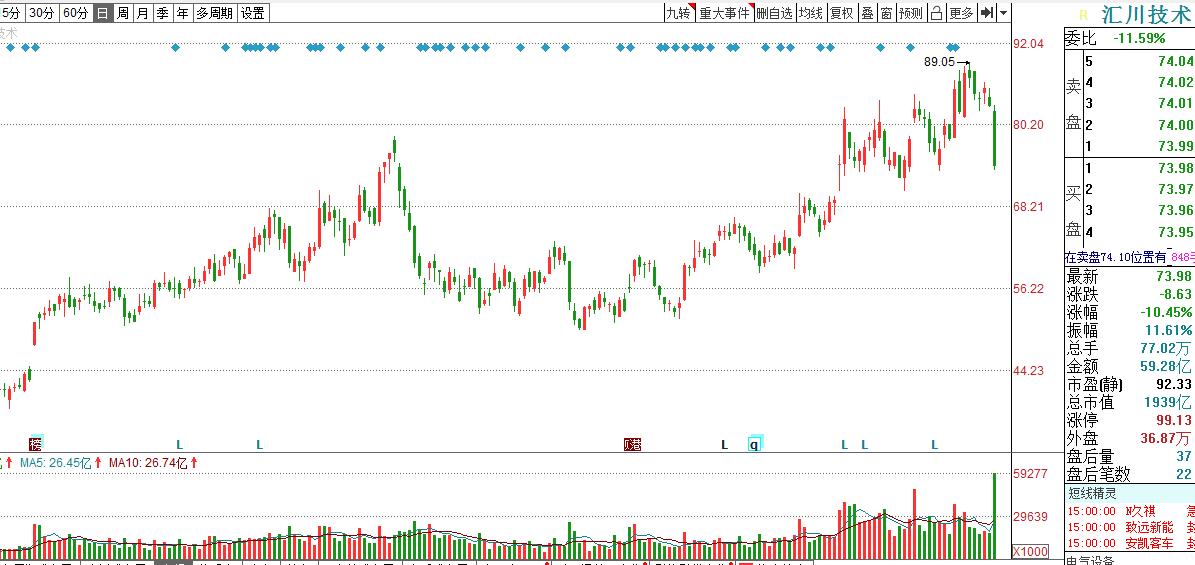
Task: Open the 安凯客车 short-term alert row
Action: pos(1129,543)
